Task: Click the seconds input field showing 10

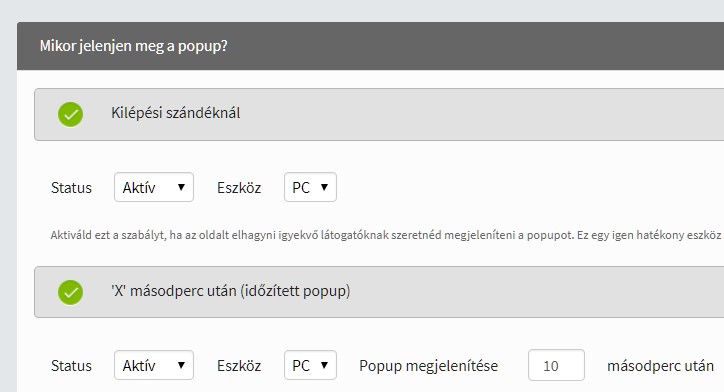Action: click(x=556, y=365)
